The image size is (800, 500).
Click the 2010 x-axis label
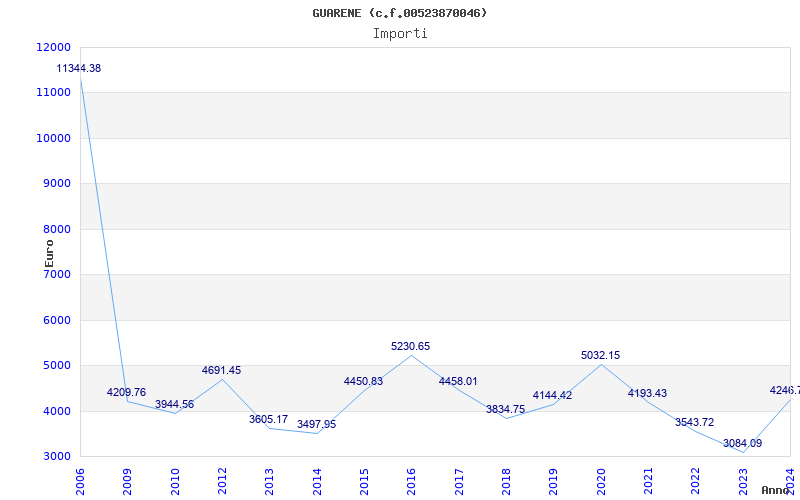(175, 482)
